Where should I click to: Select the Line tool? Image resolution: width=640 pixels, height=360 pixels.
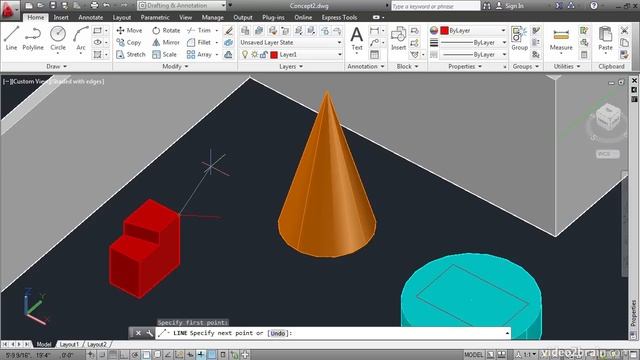click(11, 38)
